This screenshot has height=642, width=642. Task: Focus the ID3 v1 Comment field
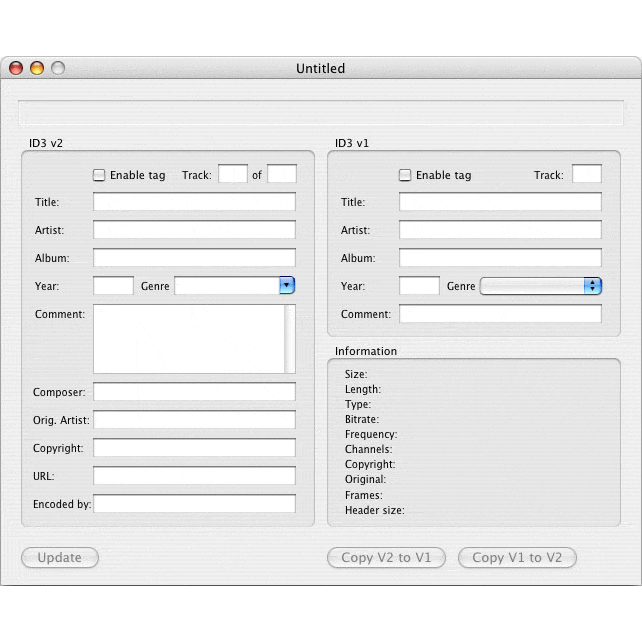coord(500,314)
